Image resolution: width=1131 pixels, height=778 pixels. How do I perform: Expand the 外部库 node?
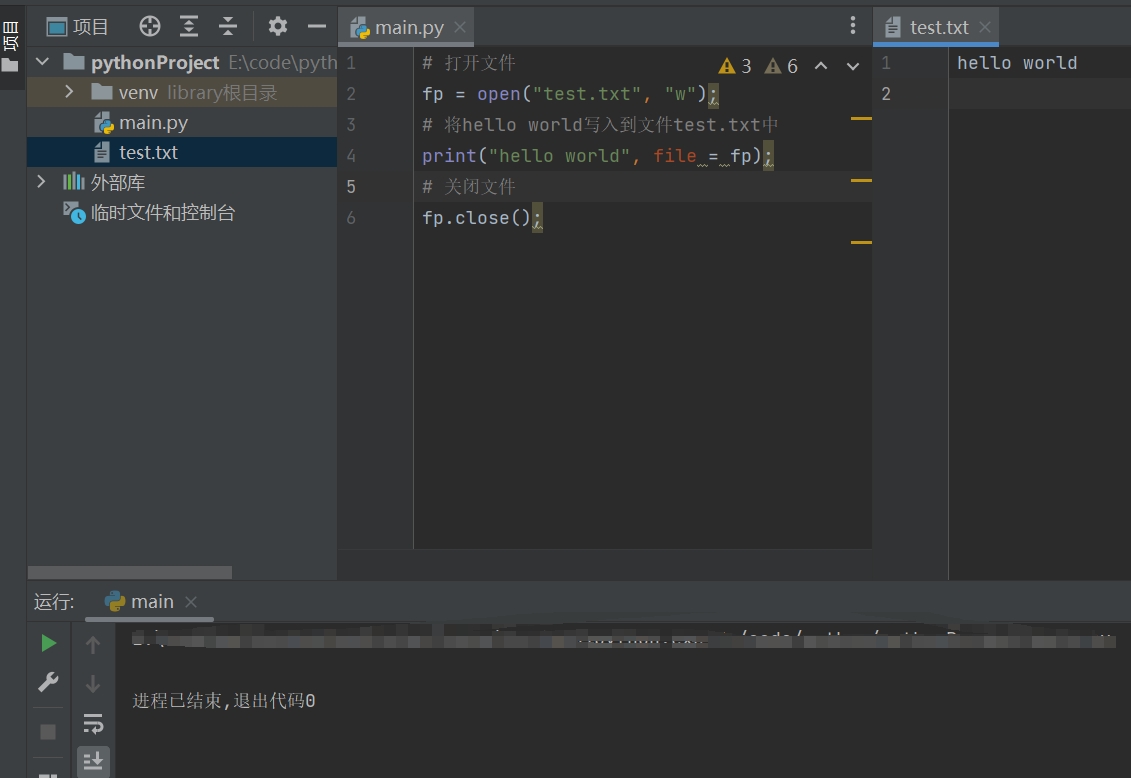pyautogui.click(x=42, y=182)
